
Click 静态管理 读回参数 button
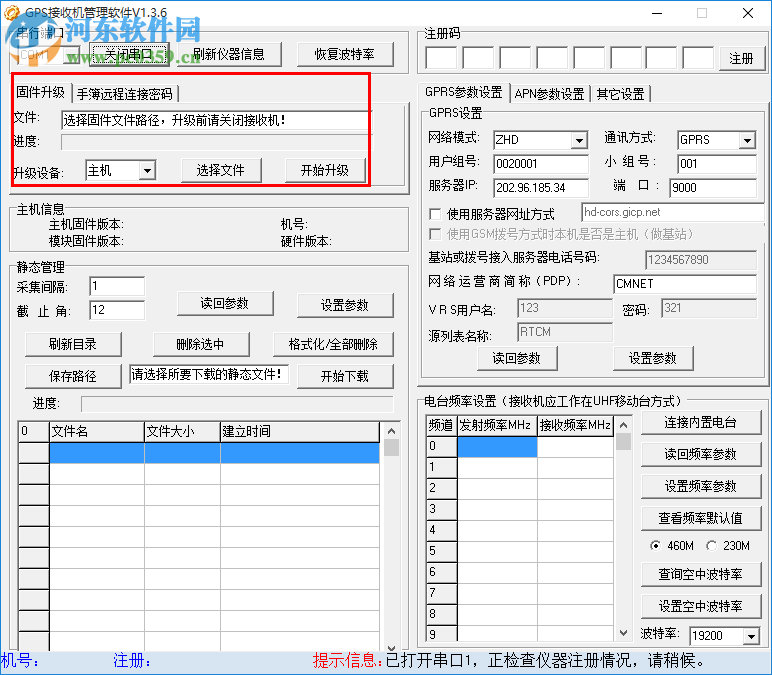click(x=225, y=303)
